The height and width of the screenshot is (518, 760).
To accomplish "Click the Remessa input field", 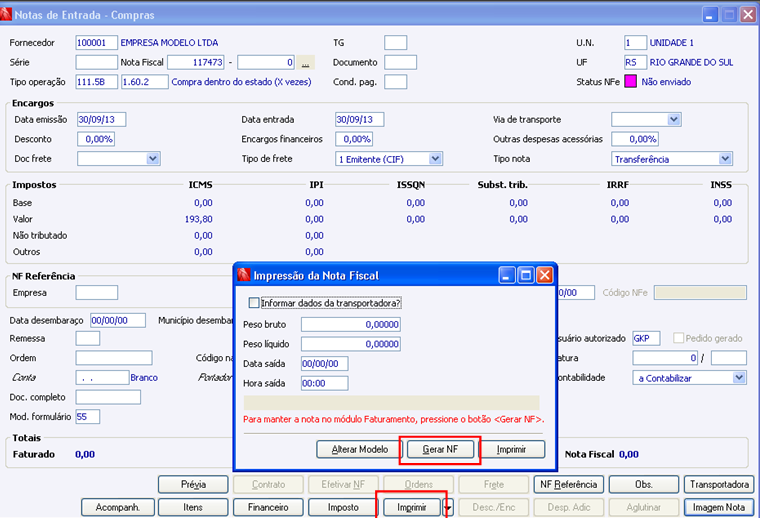I will click(88, 338).
